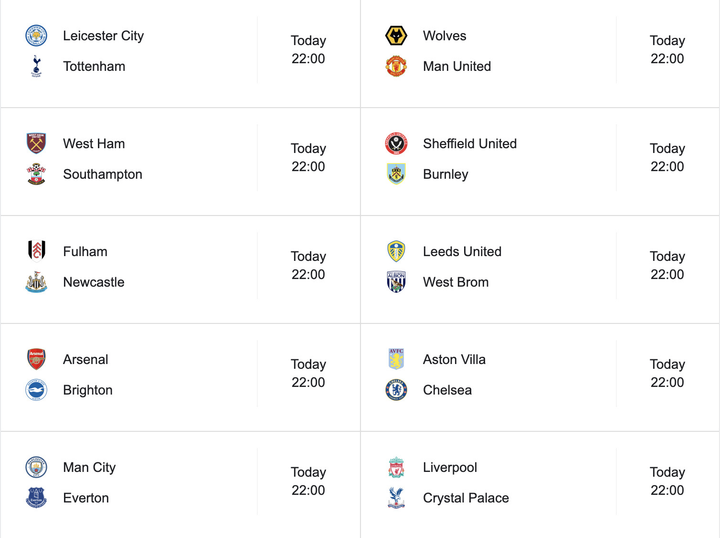Click the Arsenal club crest

(36, 360)
